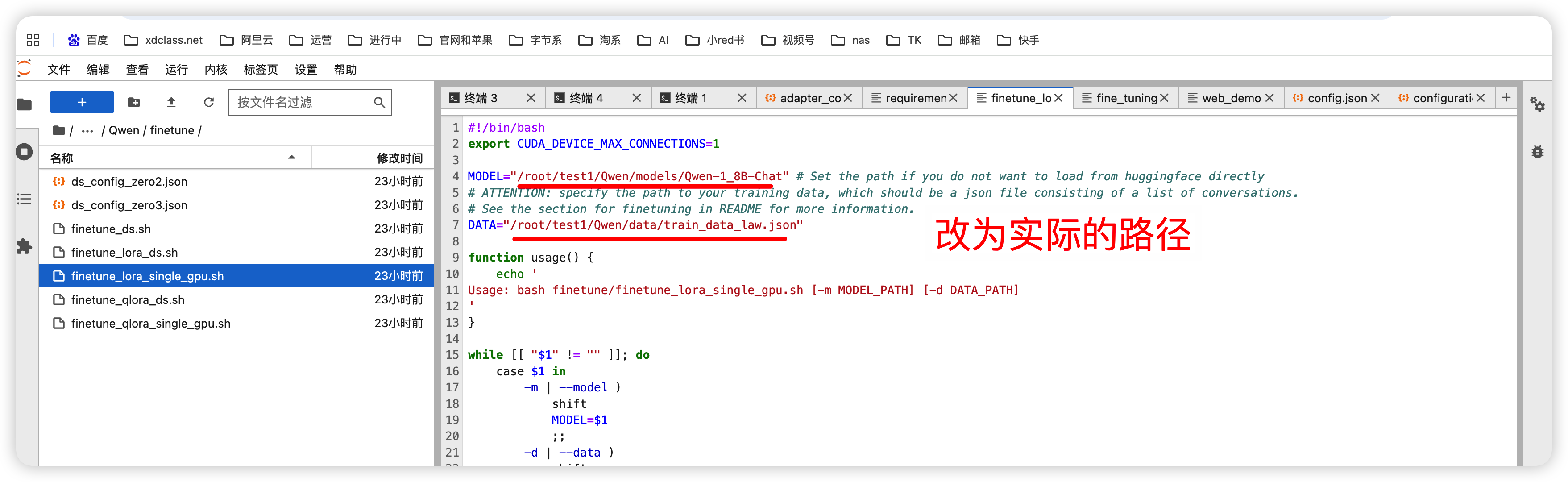1568x482 pixels.
Task: Click the blue new launcher plus button
Action: coord(82,102)
